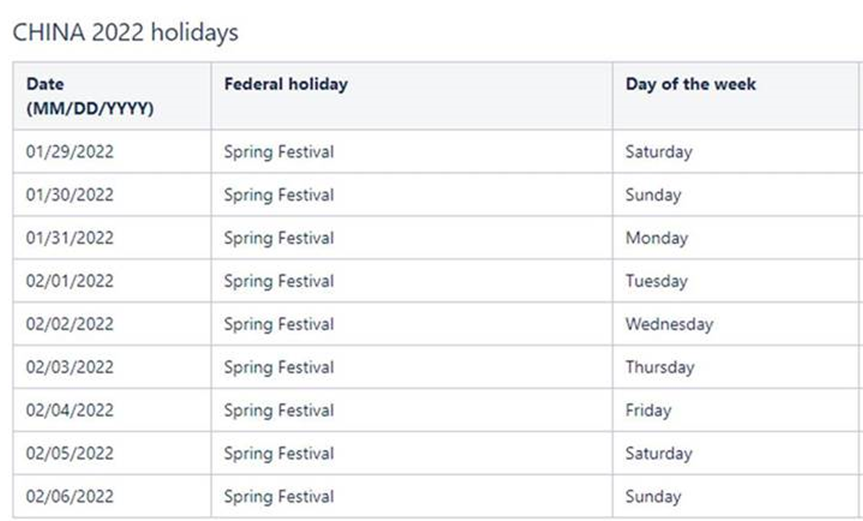Select the 02/03/2022 date cell

[70, 367]
